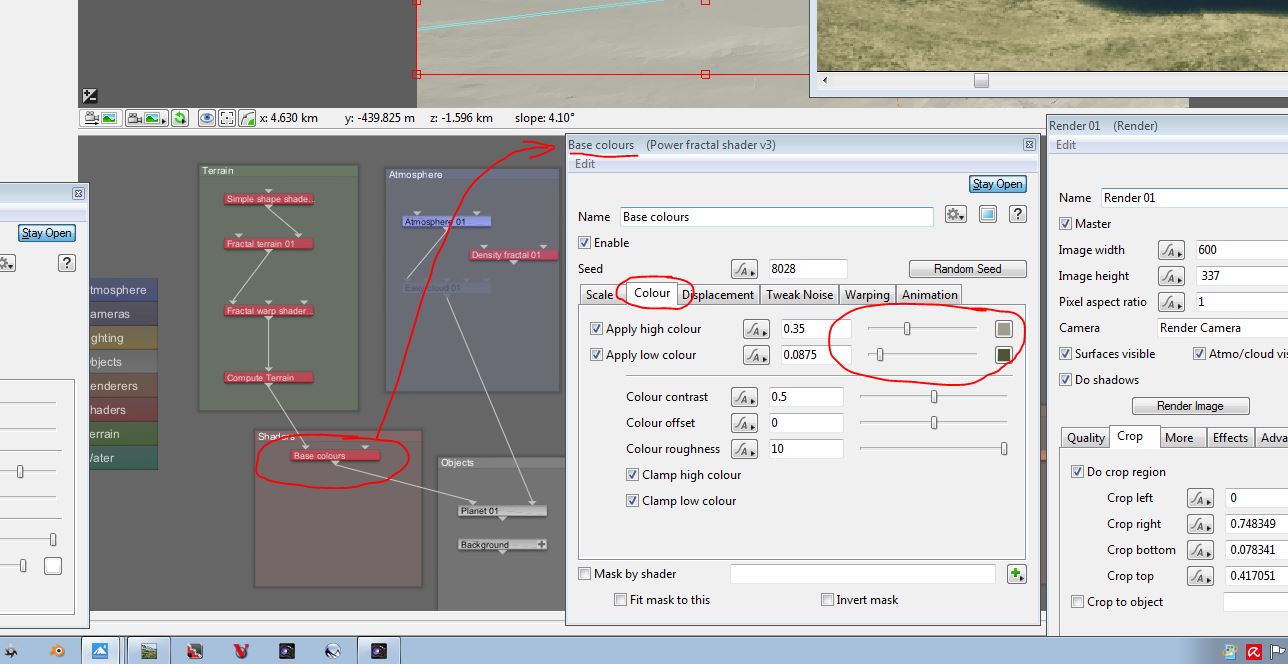Viewport: 1288px width, 664px height.
Task: Click the Avira red umbrella tray icon
Action: (x=1253, y=651)
